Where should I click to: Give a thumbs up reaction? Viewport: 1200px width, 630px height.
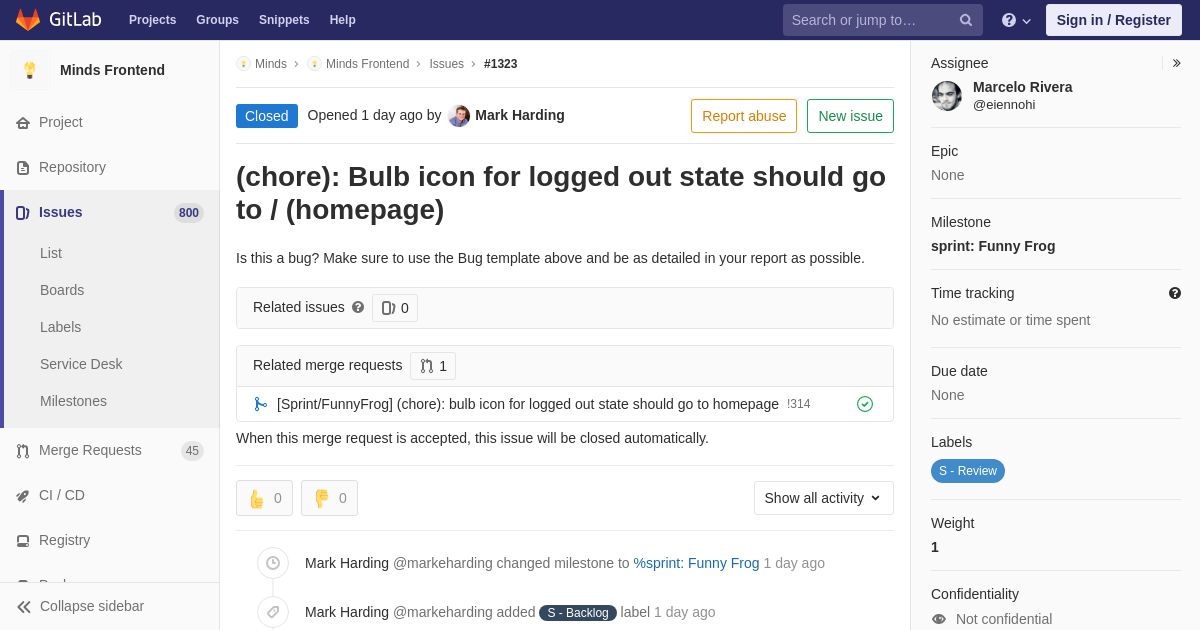264,498
